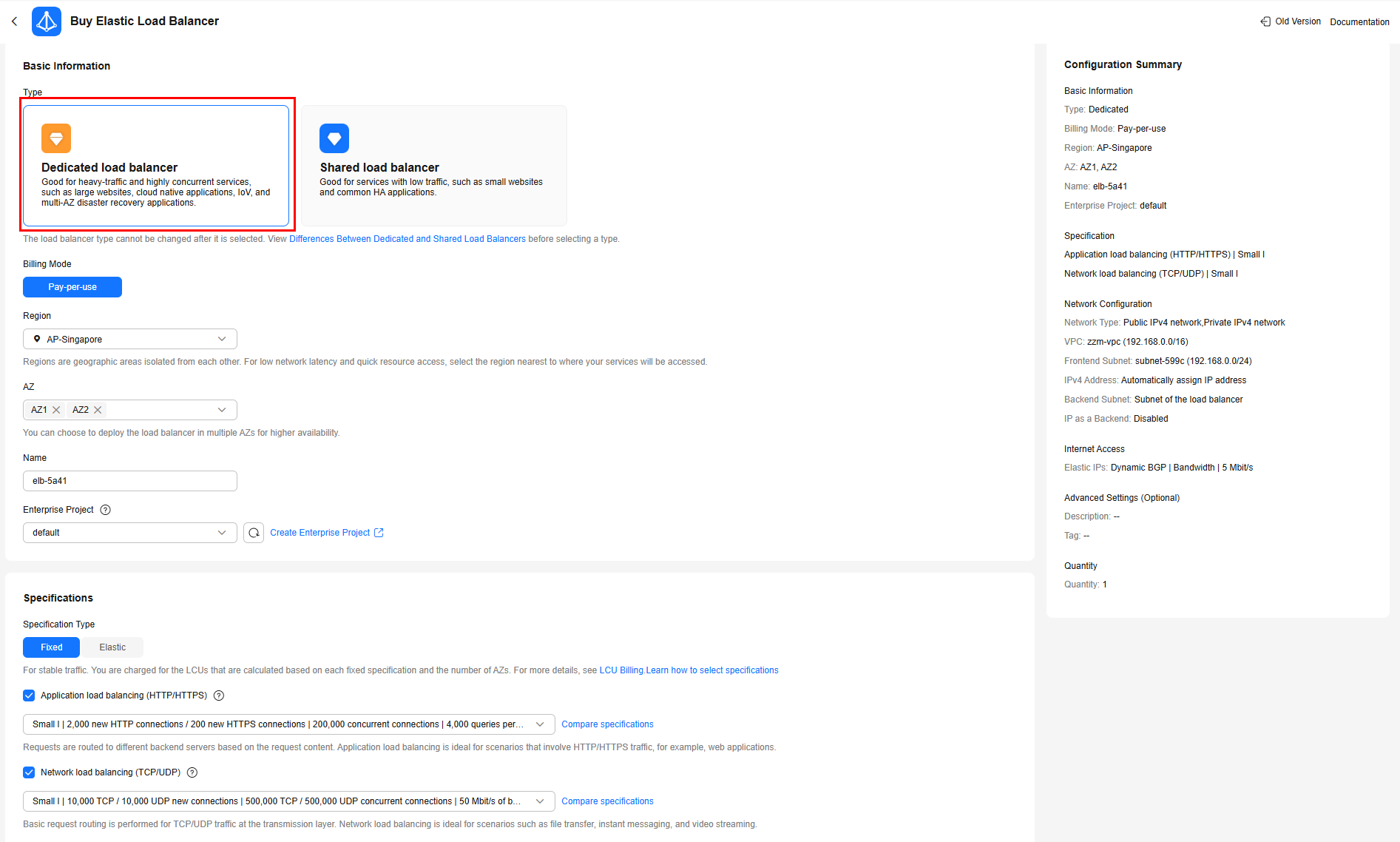
Task: Click the AZ1 tag in AZ field
Action: click(x=46, y=410)
